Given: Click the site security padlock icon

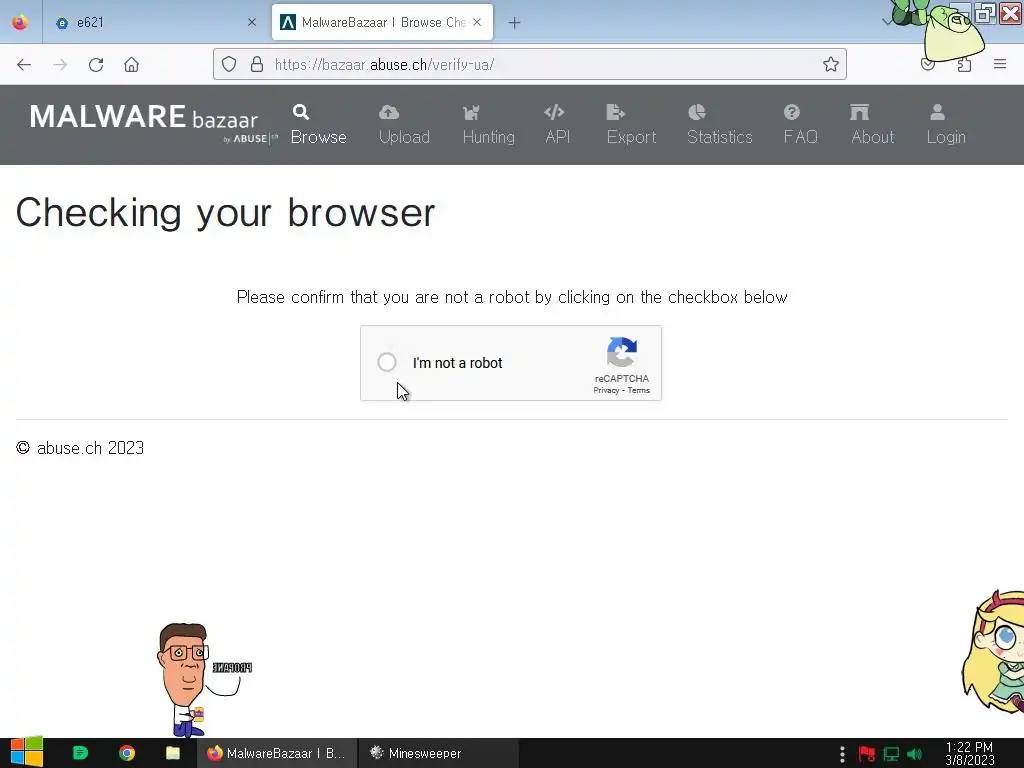Looking at the screenshot, I should tap(257, 64).
